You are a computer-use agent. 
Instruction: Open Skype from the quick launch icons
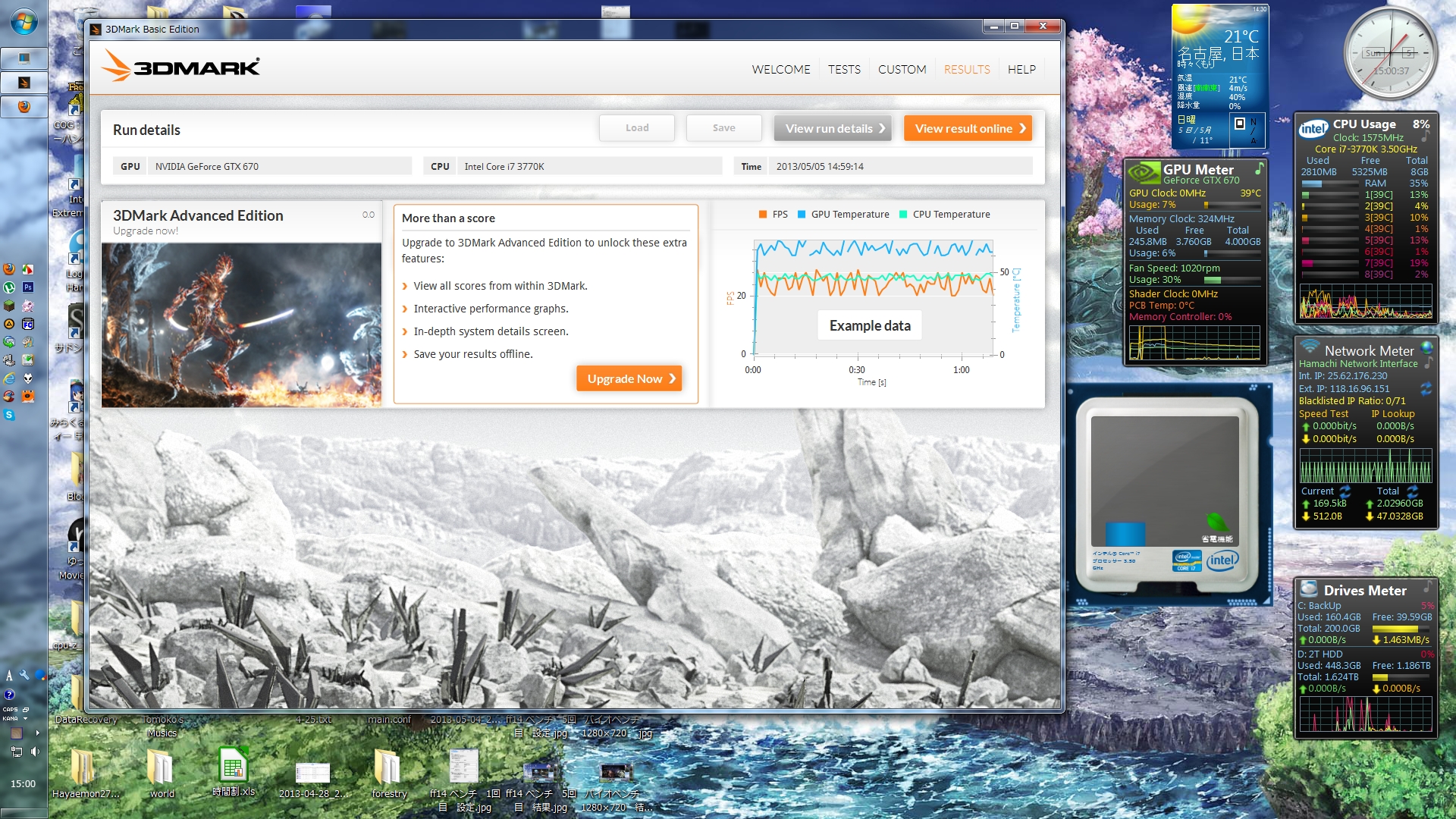point(9,415)
